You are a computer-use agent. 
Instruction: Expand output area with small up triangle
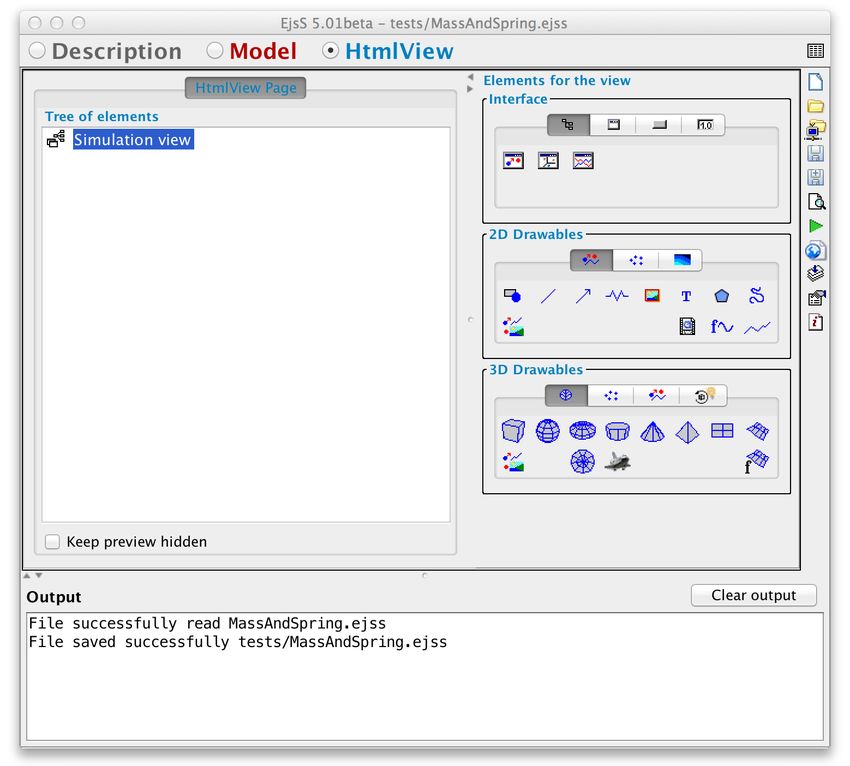[27, 575]
